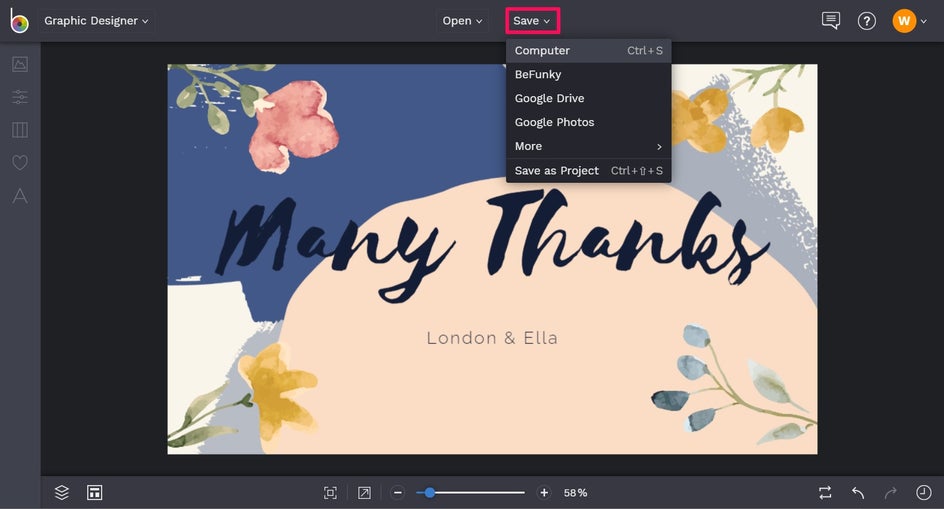This screenshot has width=944, height=509.
Task: Open the Templates columns sidebar icon
Action: [x=20, y=130]
